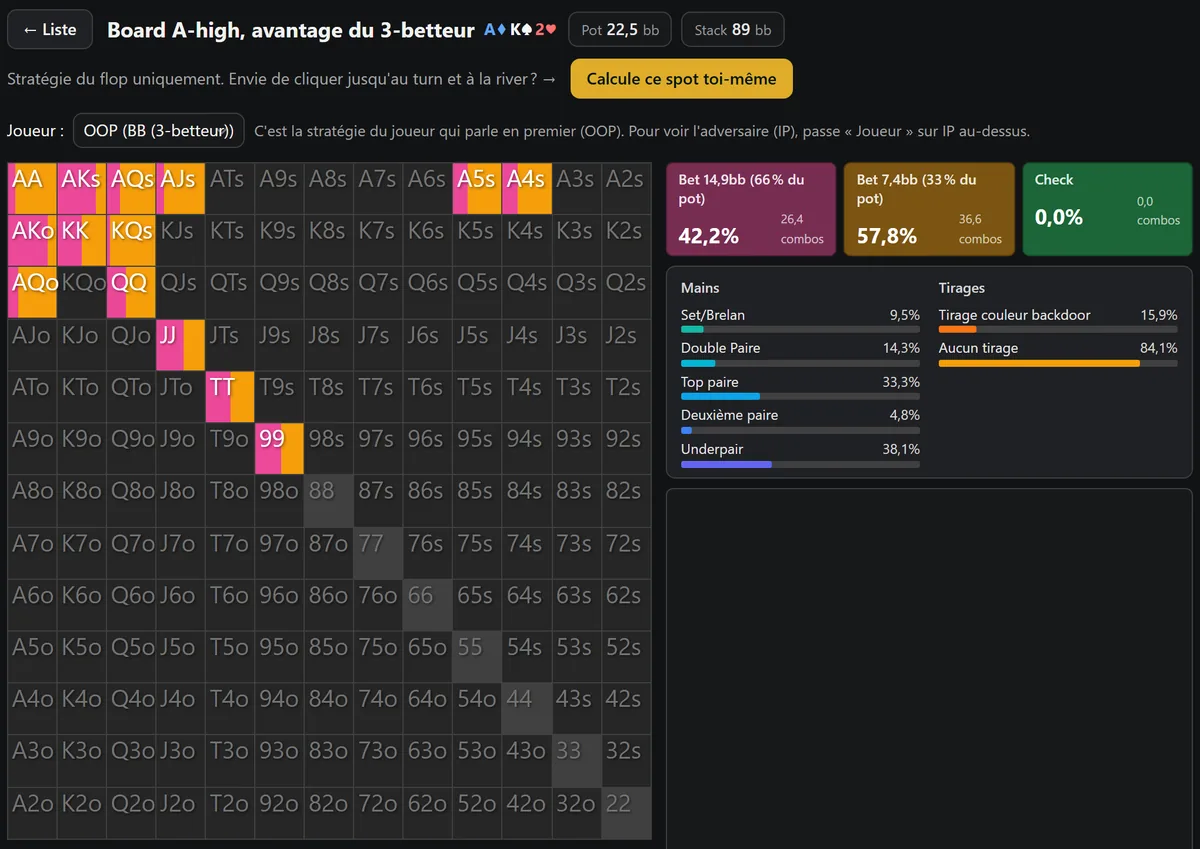Click the 'Board A-high, avantage du 3-betteur' title
This screenshot has height=849, width=1200.
[x=291, y=30]
